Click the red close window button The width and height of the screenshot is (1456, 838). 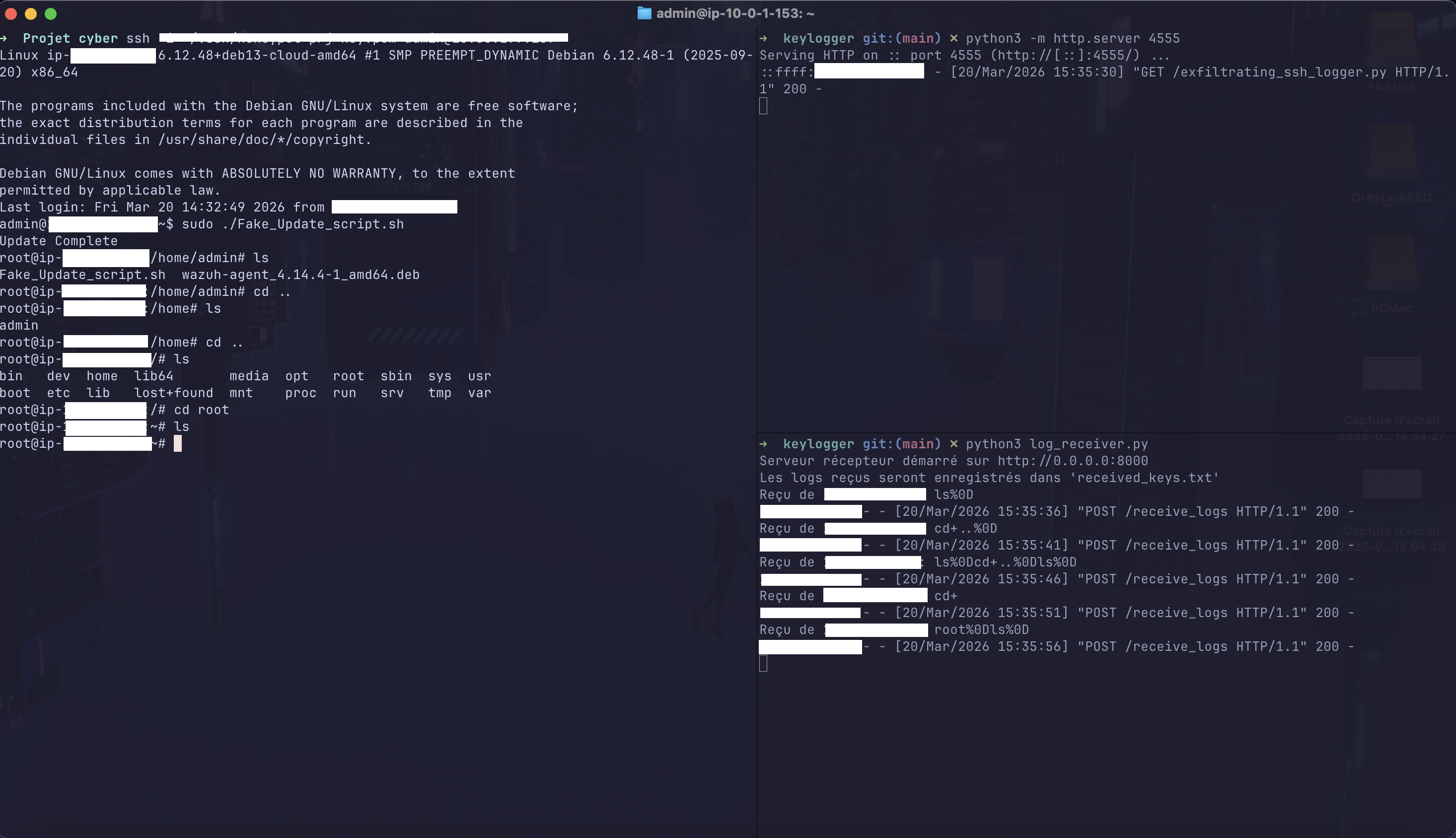click(x=11, y=14)
